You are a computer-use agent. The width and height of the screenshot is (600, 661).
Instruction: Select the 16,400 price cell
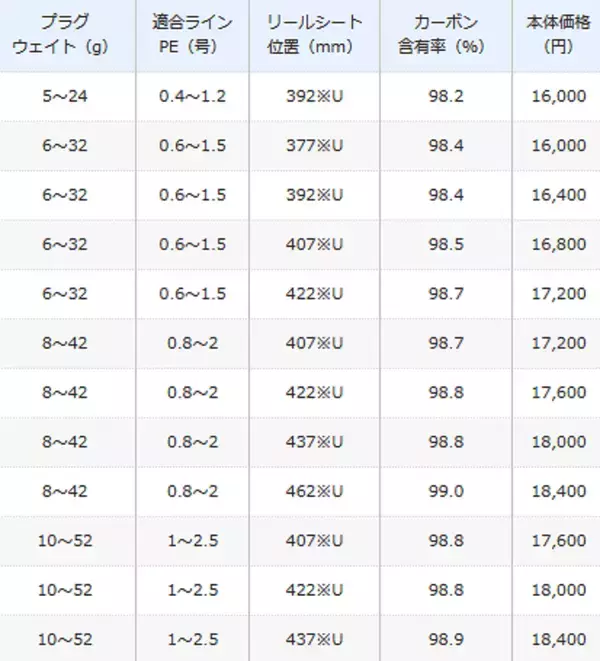pyautogui.click(x=561, y=195)
